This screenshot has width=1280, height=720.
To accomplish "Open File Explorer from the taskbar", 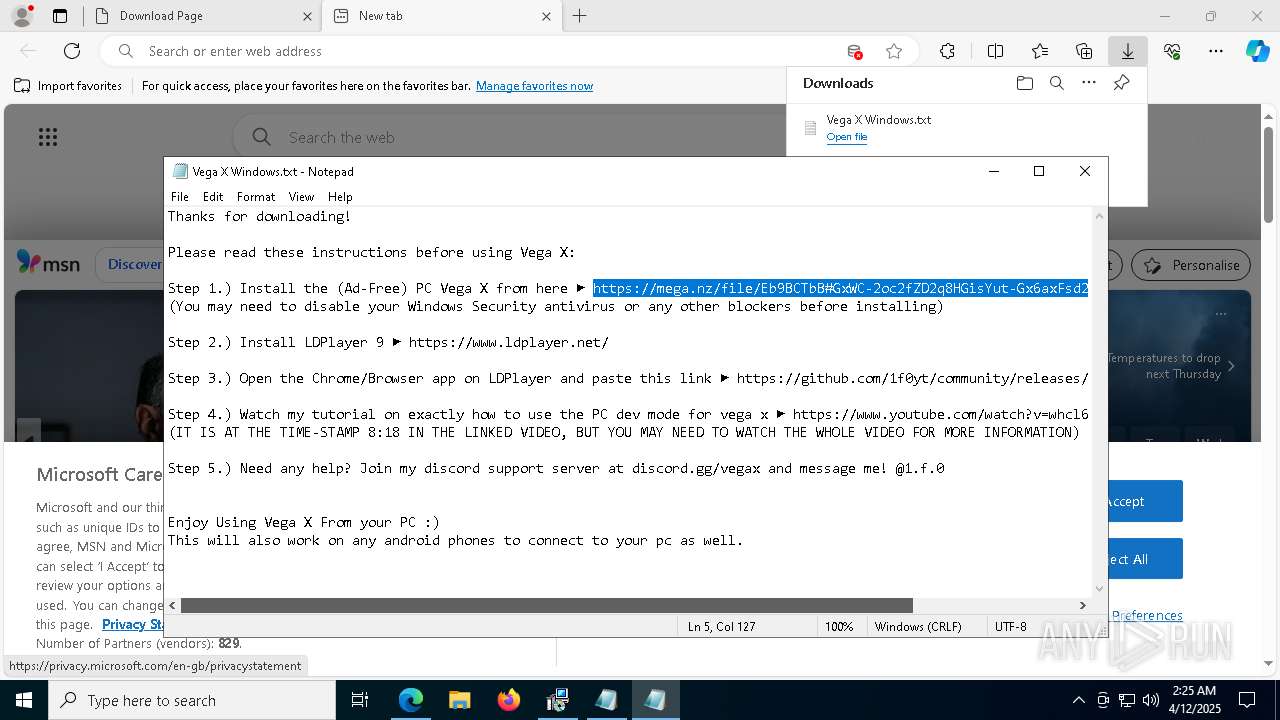I will click(x=459, y=700).
